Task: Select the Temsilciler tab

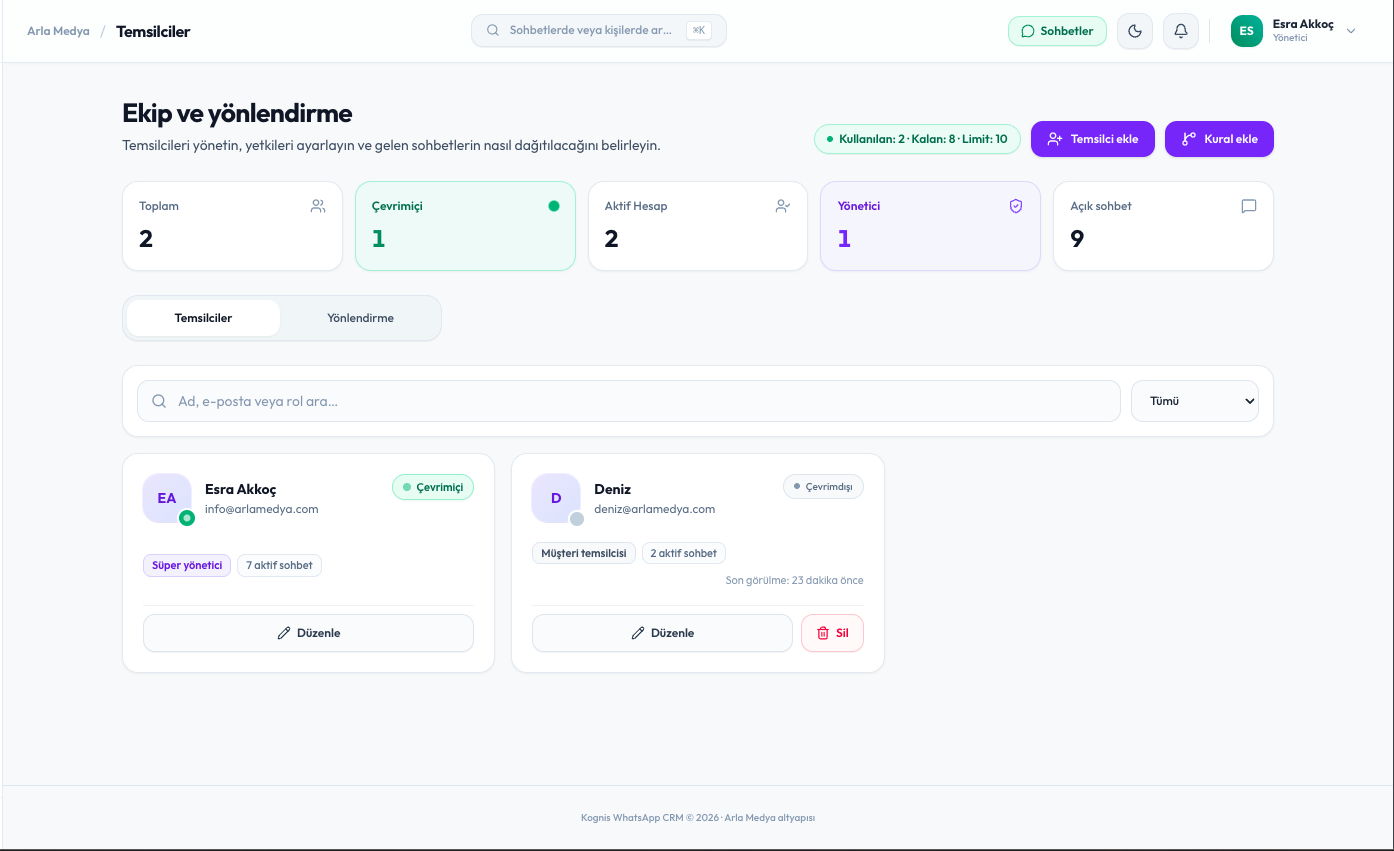Action: coord(203,318)
